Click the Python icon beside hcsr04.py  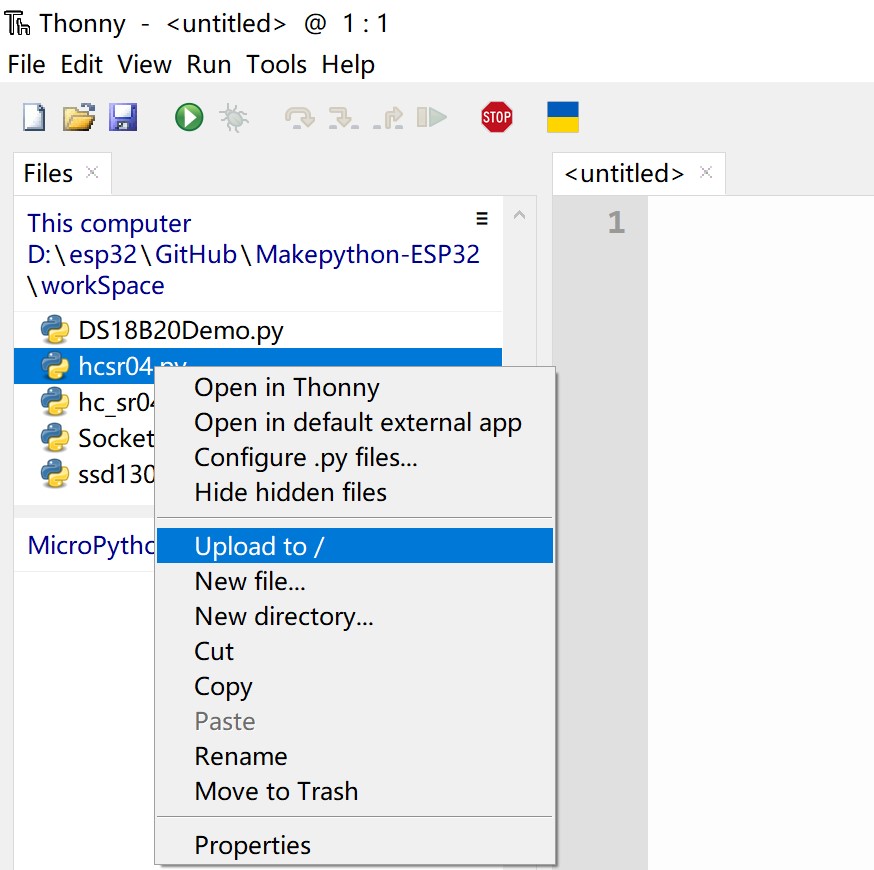pyautogui.click(x=55, y=366)
